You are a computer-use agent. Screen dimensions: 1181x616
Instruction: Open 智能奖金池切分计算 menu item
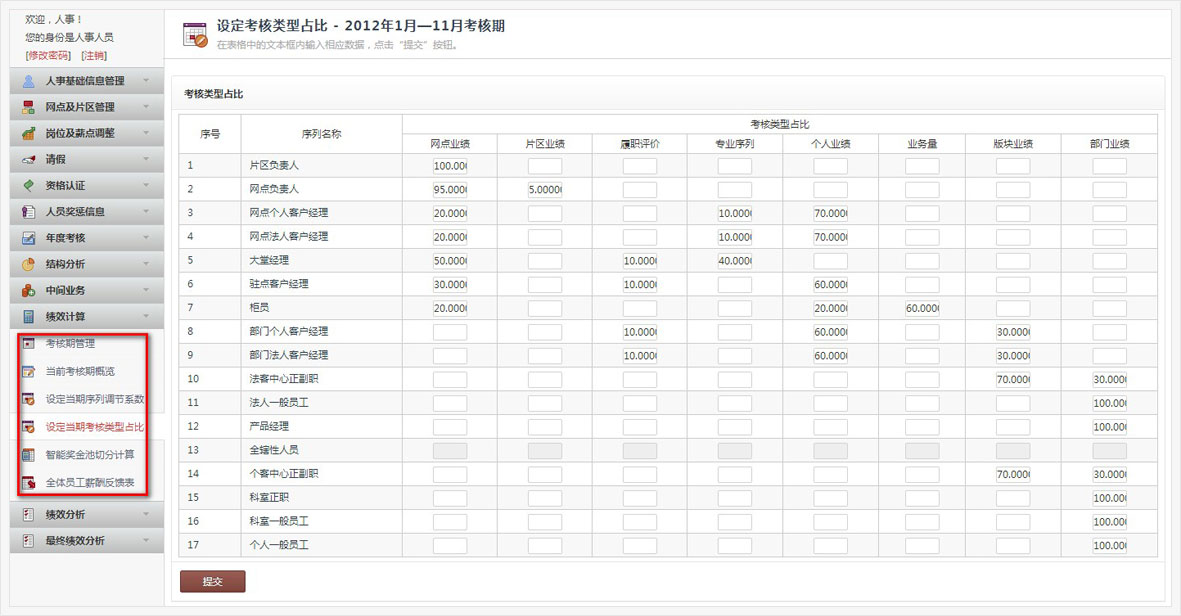coord(90,455)
